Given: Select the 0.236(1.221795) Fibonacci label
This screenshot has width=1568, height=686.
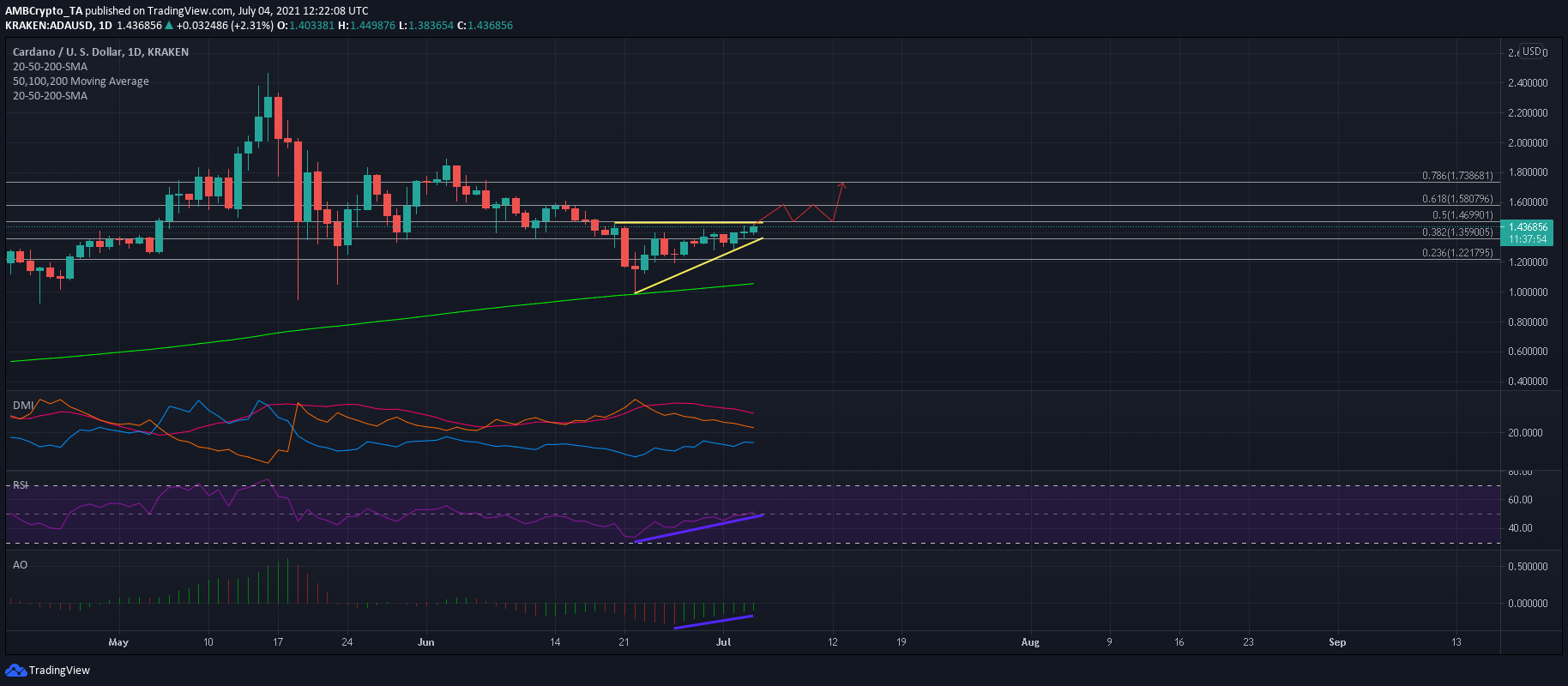Looking at the screenshot, I should coord(1457,253).
